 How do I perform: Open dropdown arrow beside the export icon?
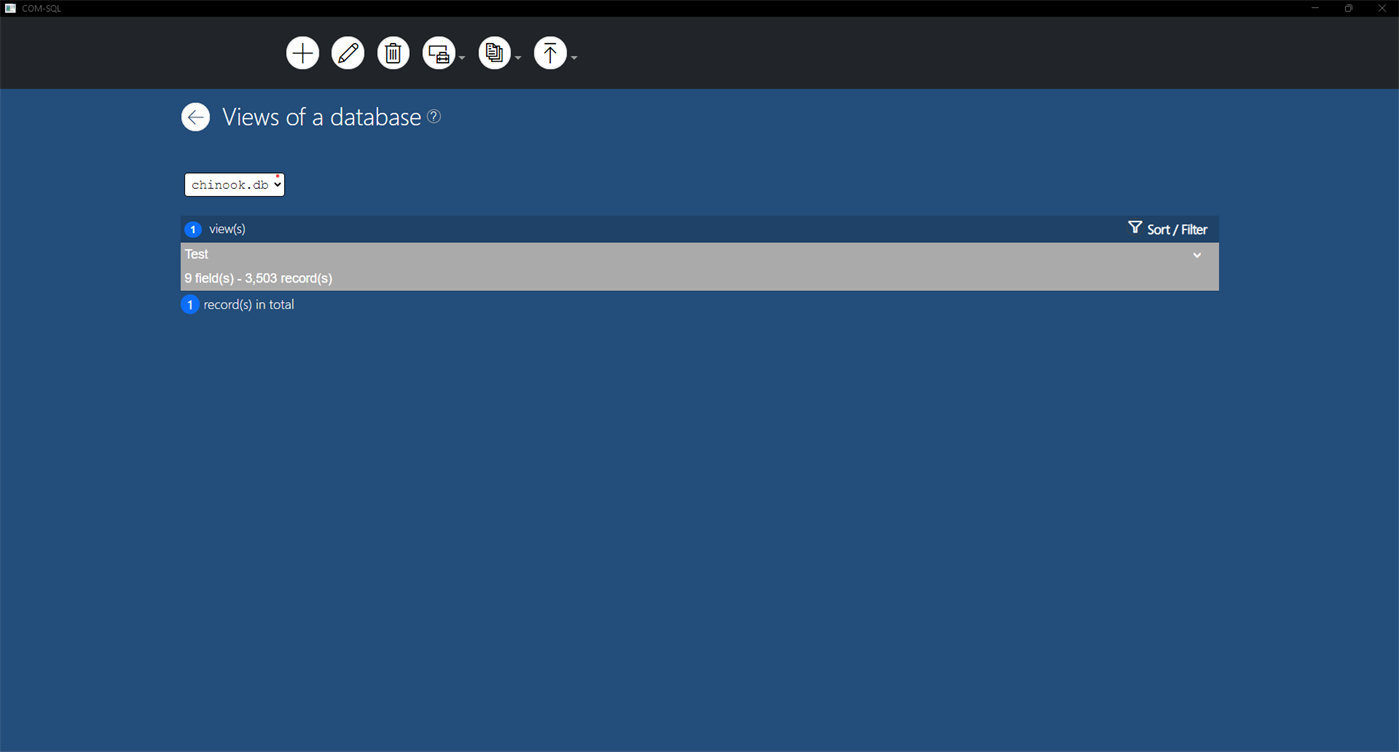click(574, 58)
